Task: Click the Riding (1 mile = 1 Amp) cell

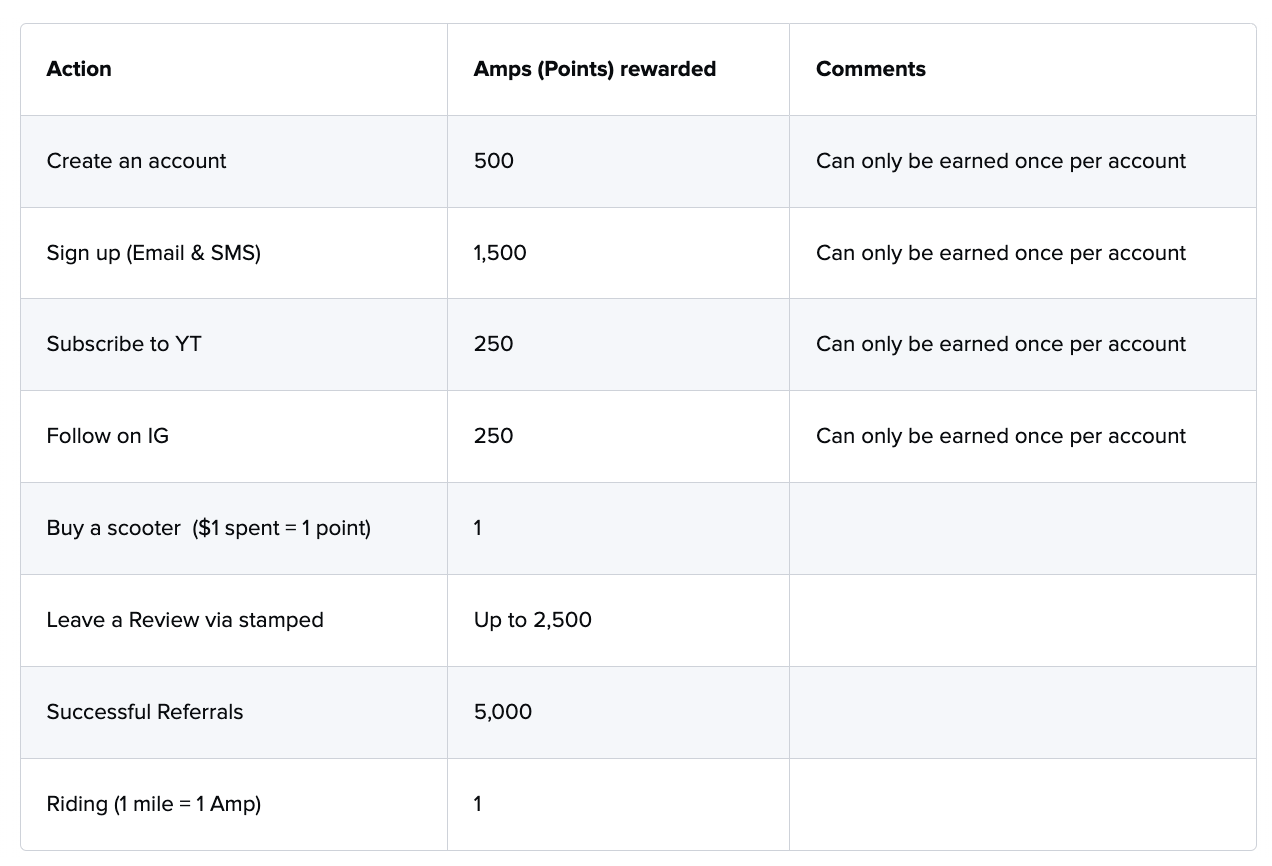Action: (x=153, y=804)
